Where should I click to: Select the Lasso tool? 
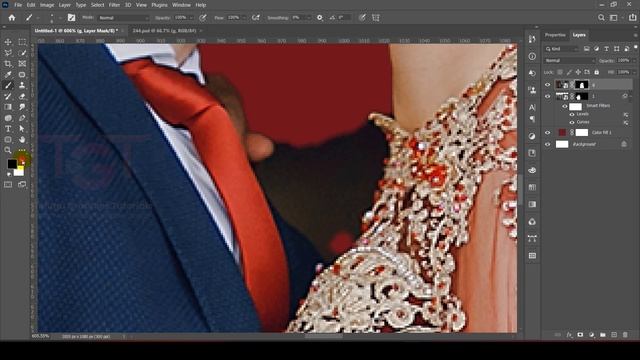pos(8,53)
